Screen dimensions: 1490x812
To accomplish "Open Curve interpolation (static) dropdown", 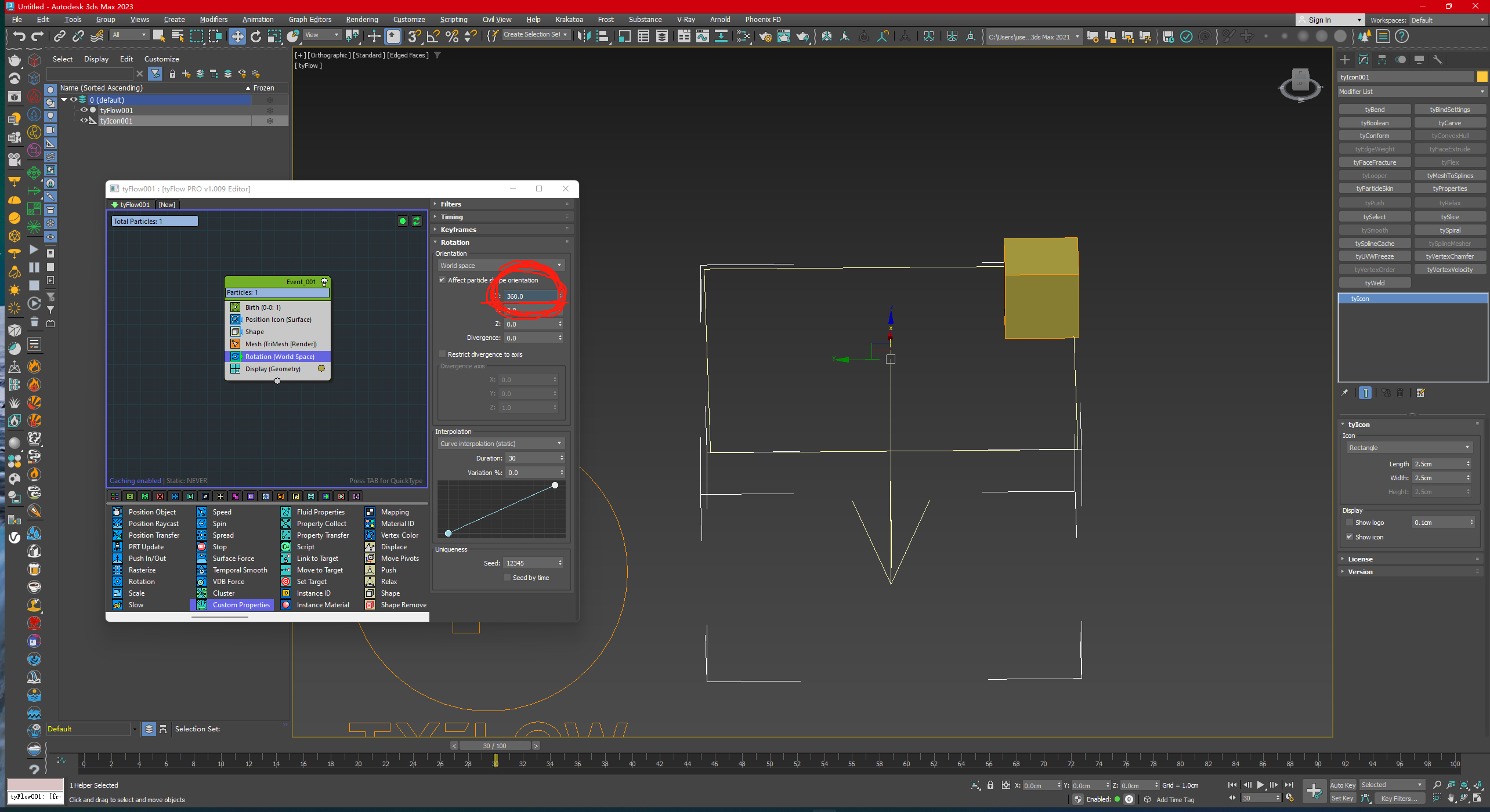I will point(501,444).
